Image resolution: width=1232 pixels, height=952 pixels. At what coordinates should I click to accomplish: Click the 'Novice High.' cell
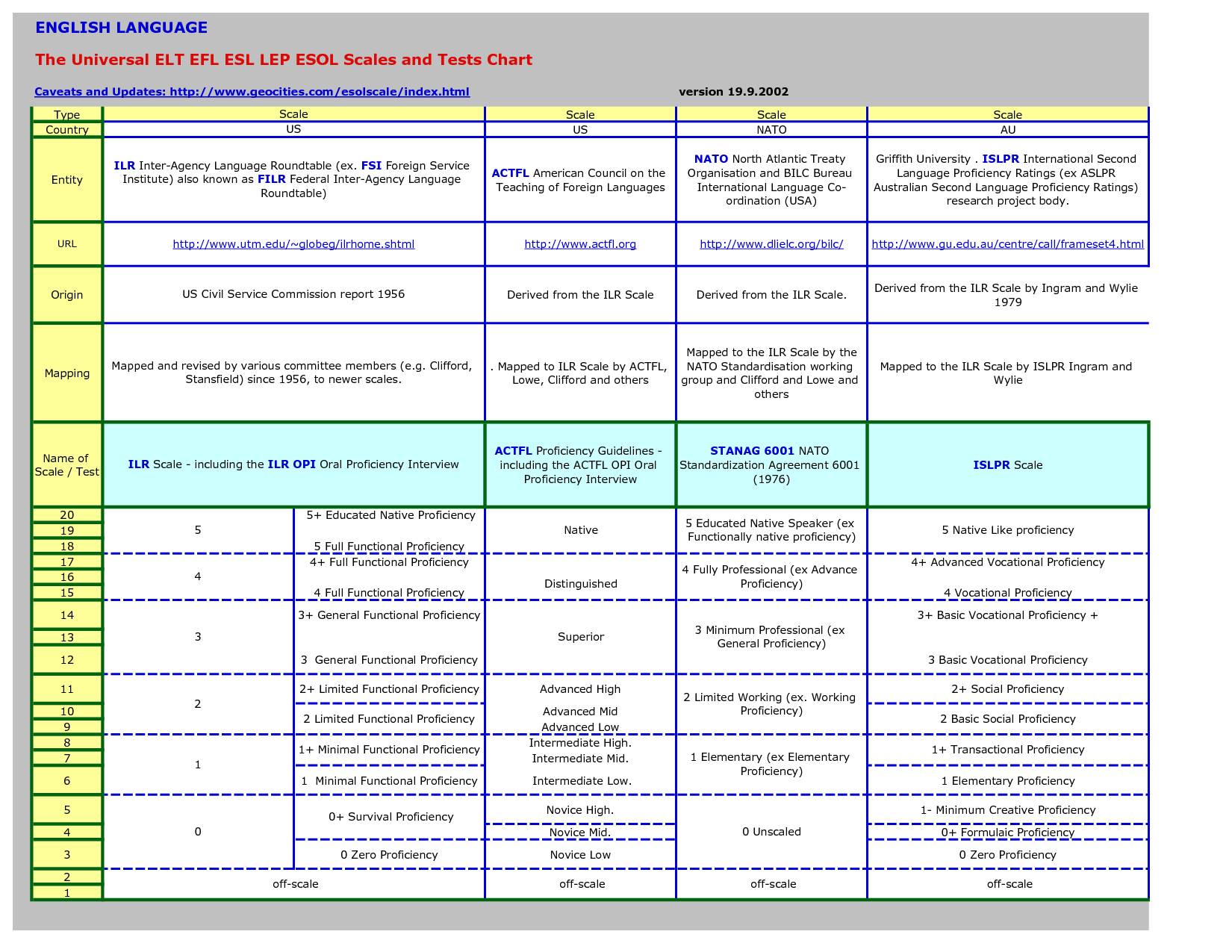[580, 810]
